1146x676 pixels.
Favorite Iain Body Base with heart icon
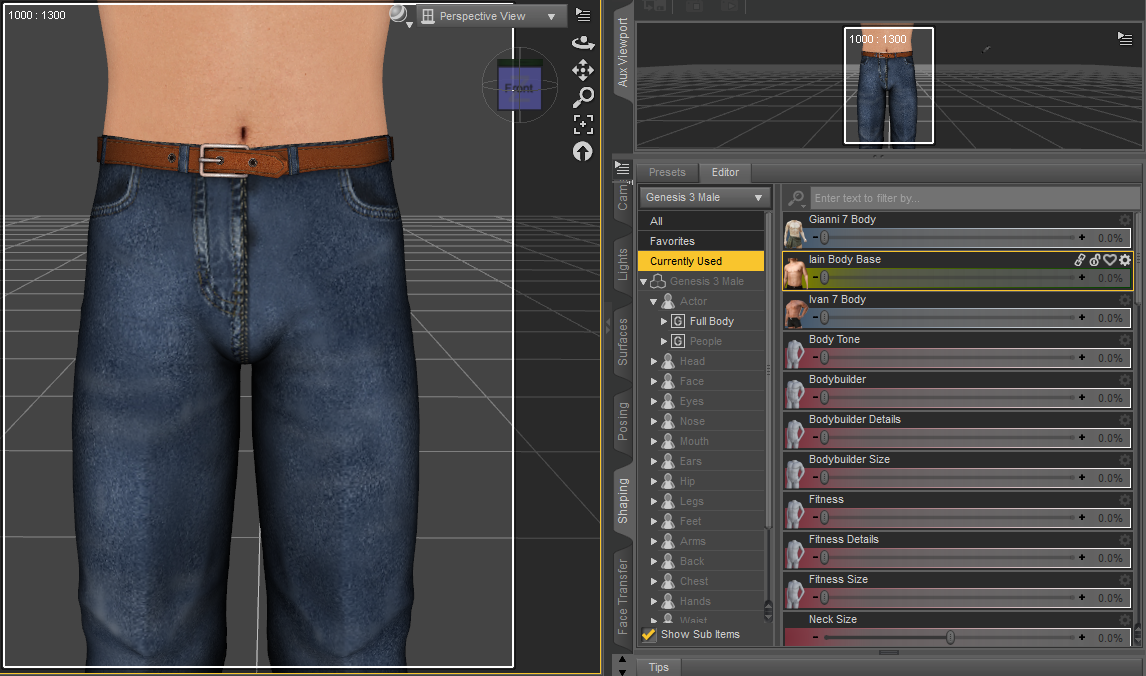(1109, 259)
